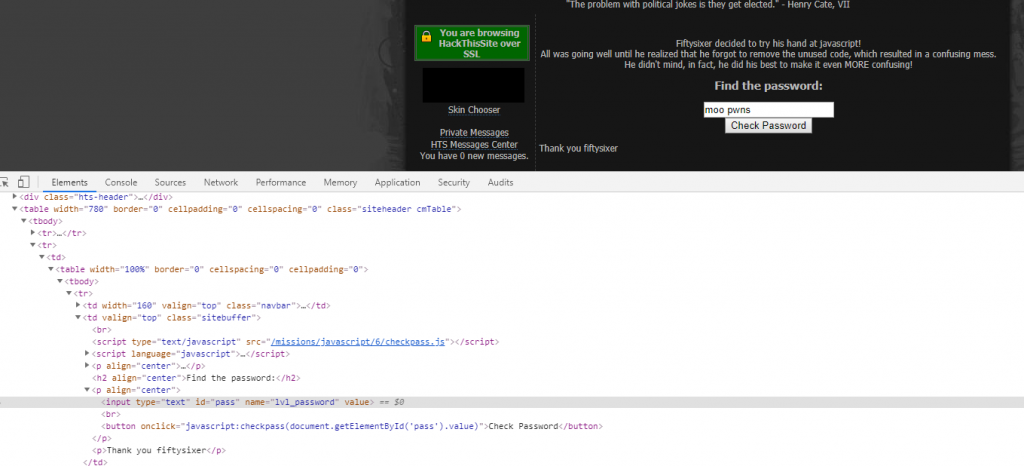
Task: Collapse the open p align center node
Action: pos(88,390)
